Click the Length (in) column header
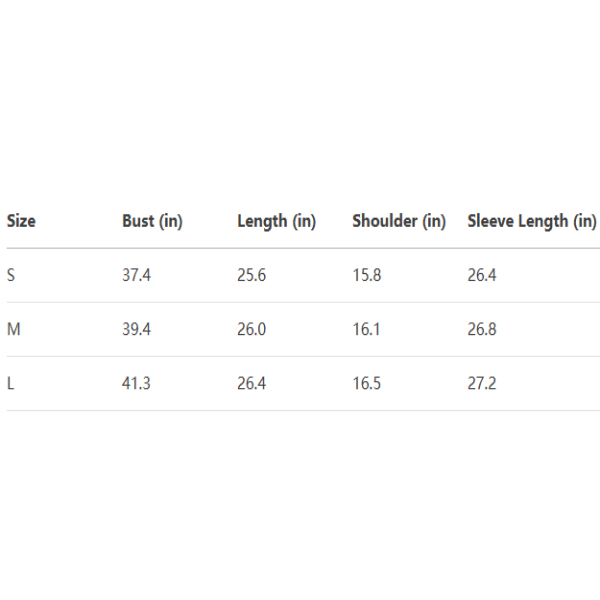Image resolution: width=600 pixels, height=600 pixels. [276, 221]
